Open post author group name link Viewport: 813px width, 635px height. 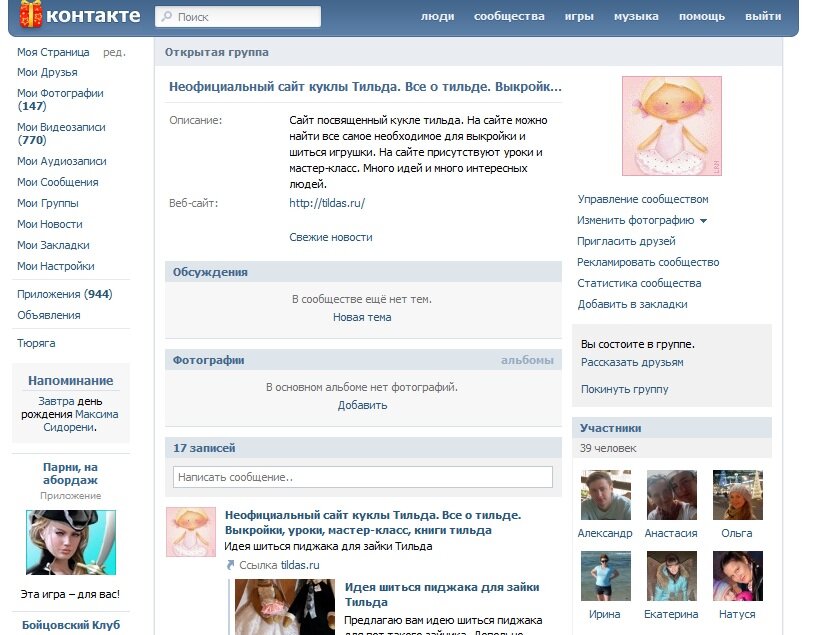(373, 523)
